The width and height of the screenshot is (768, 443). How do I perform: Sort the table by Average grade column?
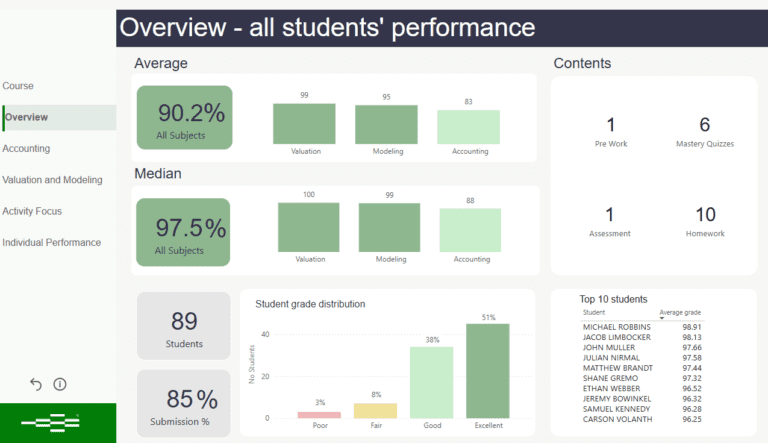(x=678, y=313)
